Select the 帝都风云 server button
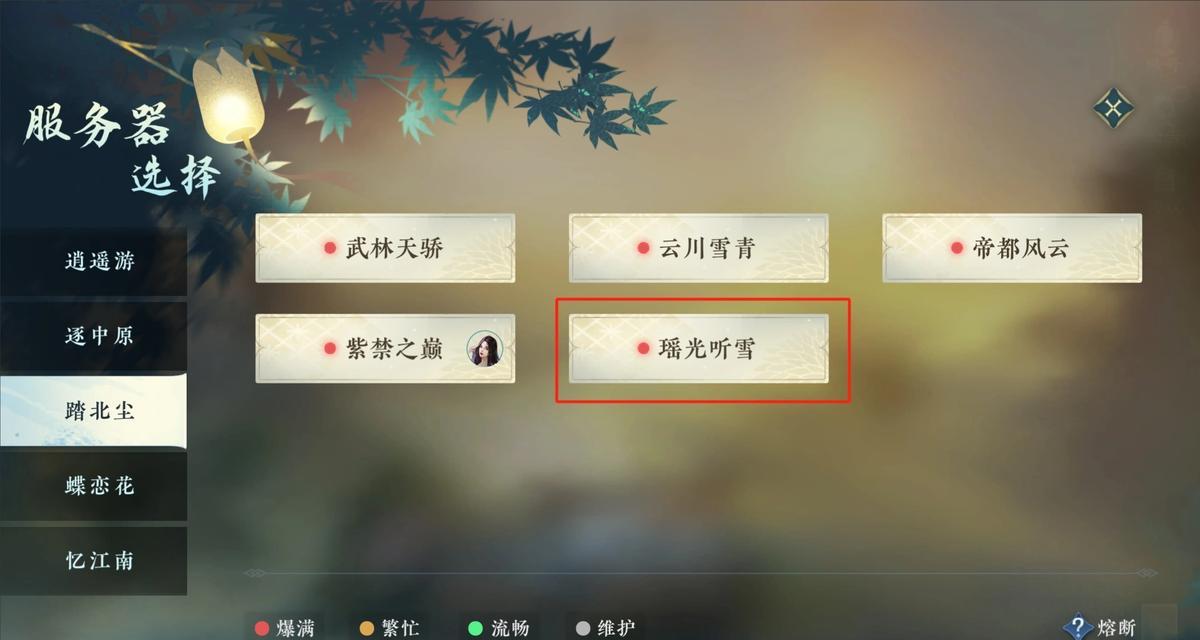The width and height of the screenshot is (1200, 640). [1012, 248]
